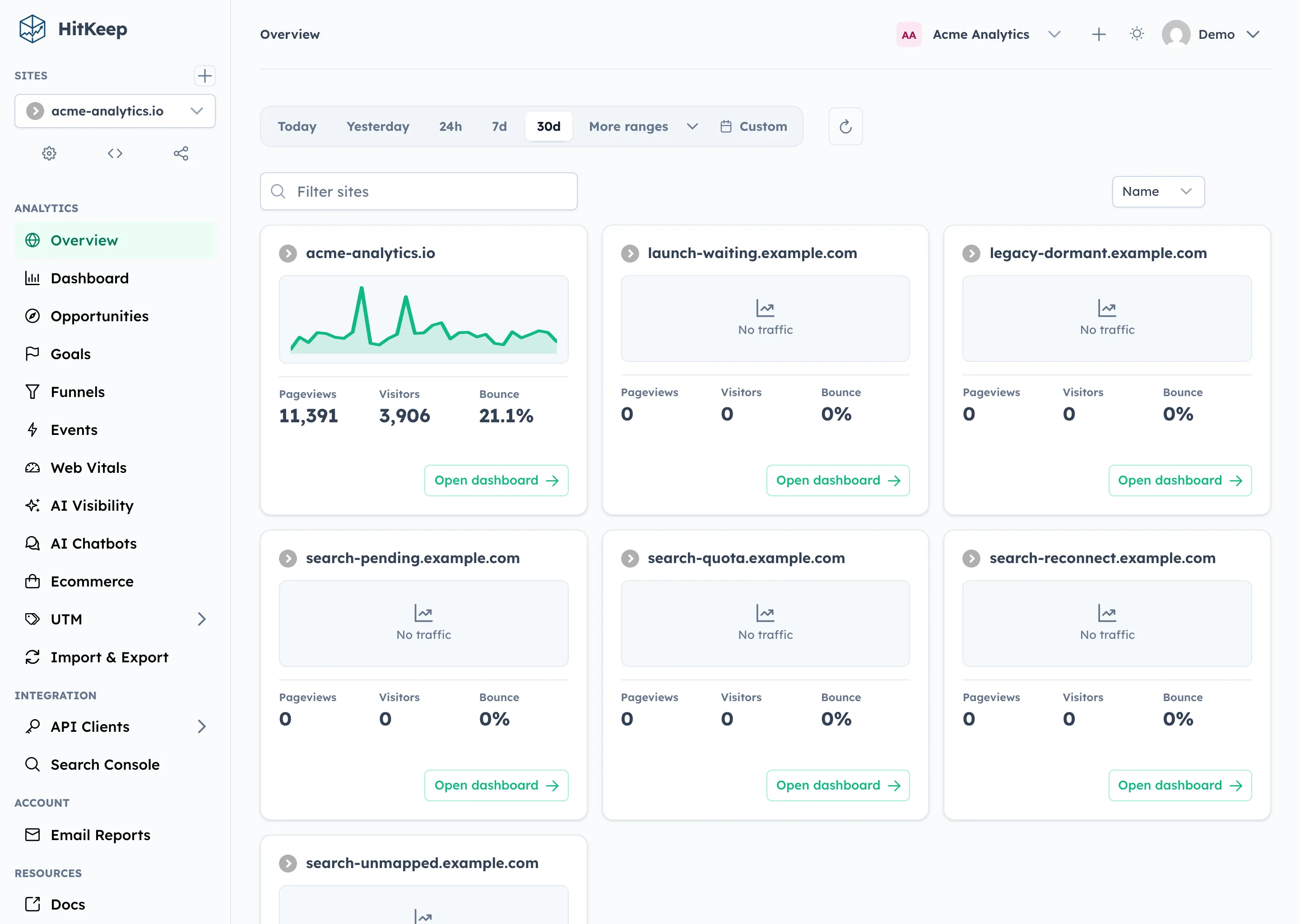Screen dimensions: 1300x924
Task: Toggle the light/dark theme sun icon
Action: click(x=1137, y=34)
